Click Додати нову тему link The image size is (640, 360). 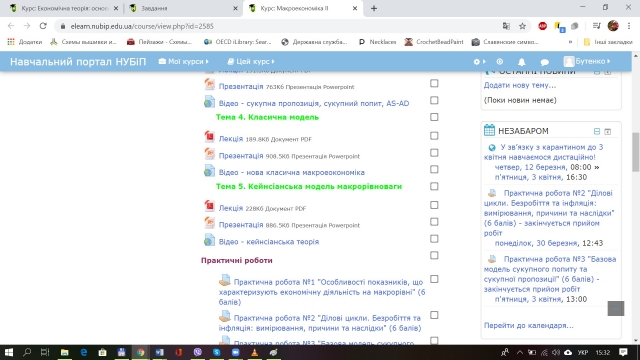pyautogui.click(x=520, y=85)
